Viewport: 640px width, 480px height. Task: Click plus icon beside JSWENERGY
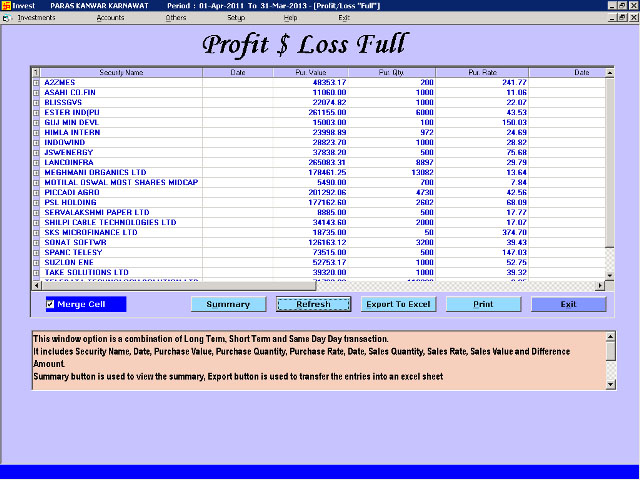[37, 152]
